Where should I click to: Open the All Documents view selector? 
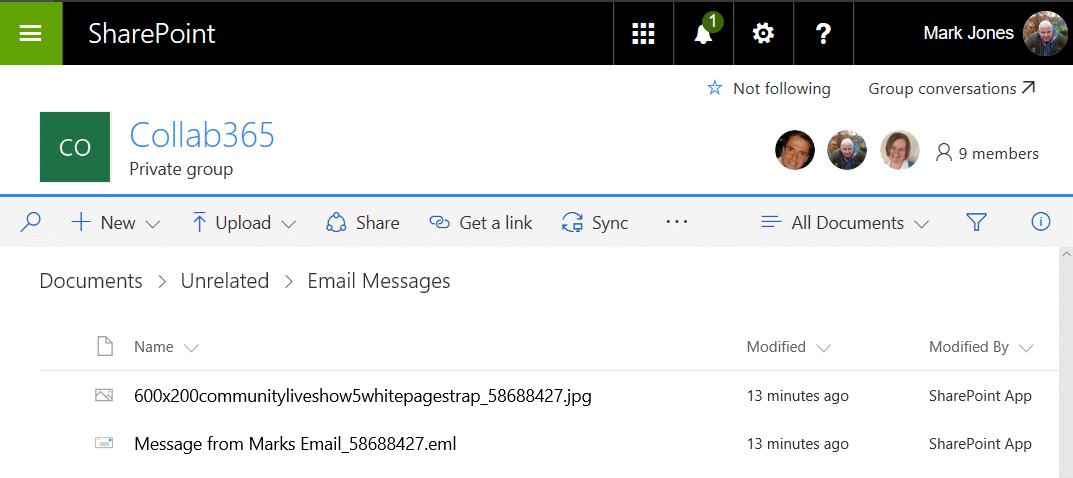tap(845, 222)
